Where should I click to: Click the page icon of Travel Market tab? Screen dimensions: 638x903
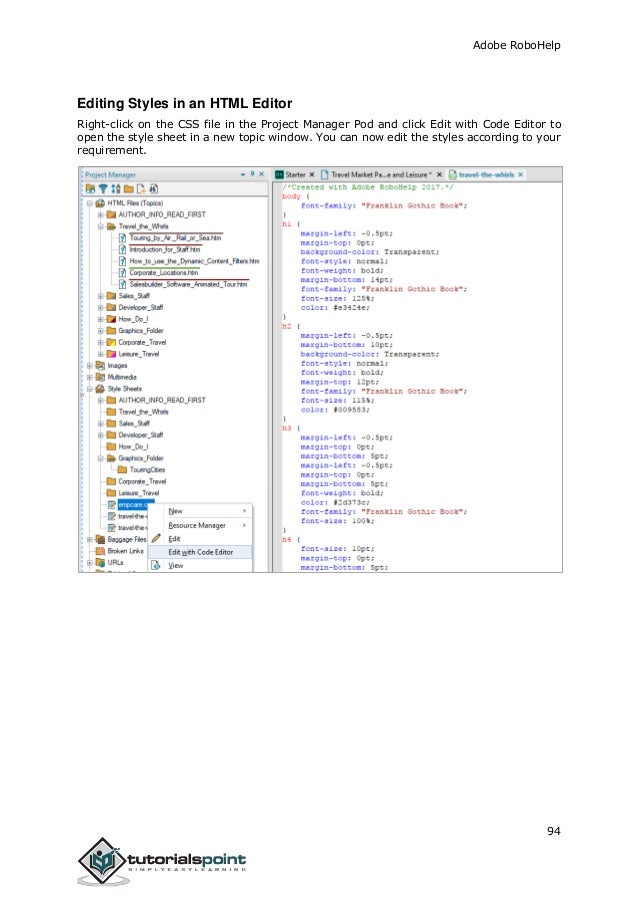325,174
